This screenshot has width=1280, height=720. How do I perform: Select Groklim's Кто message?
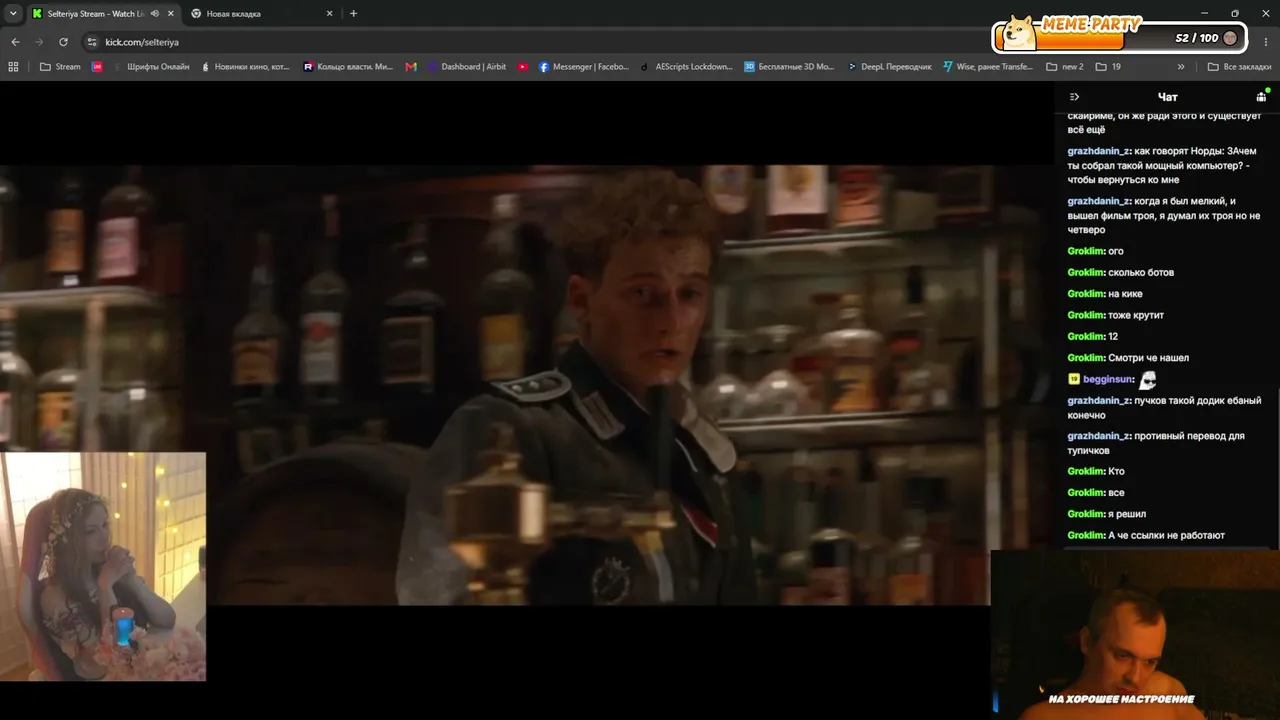[x=1096, y=471]
